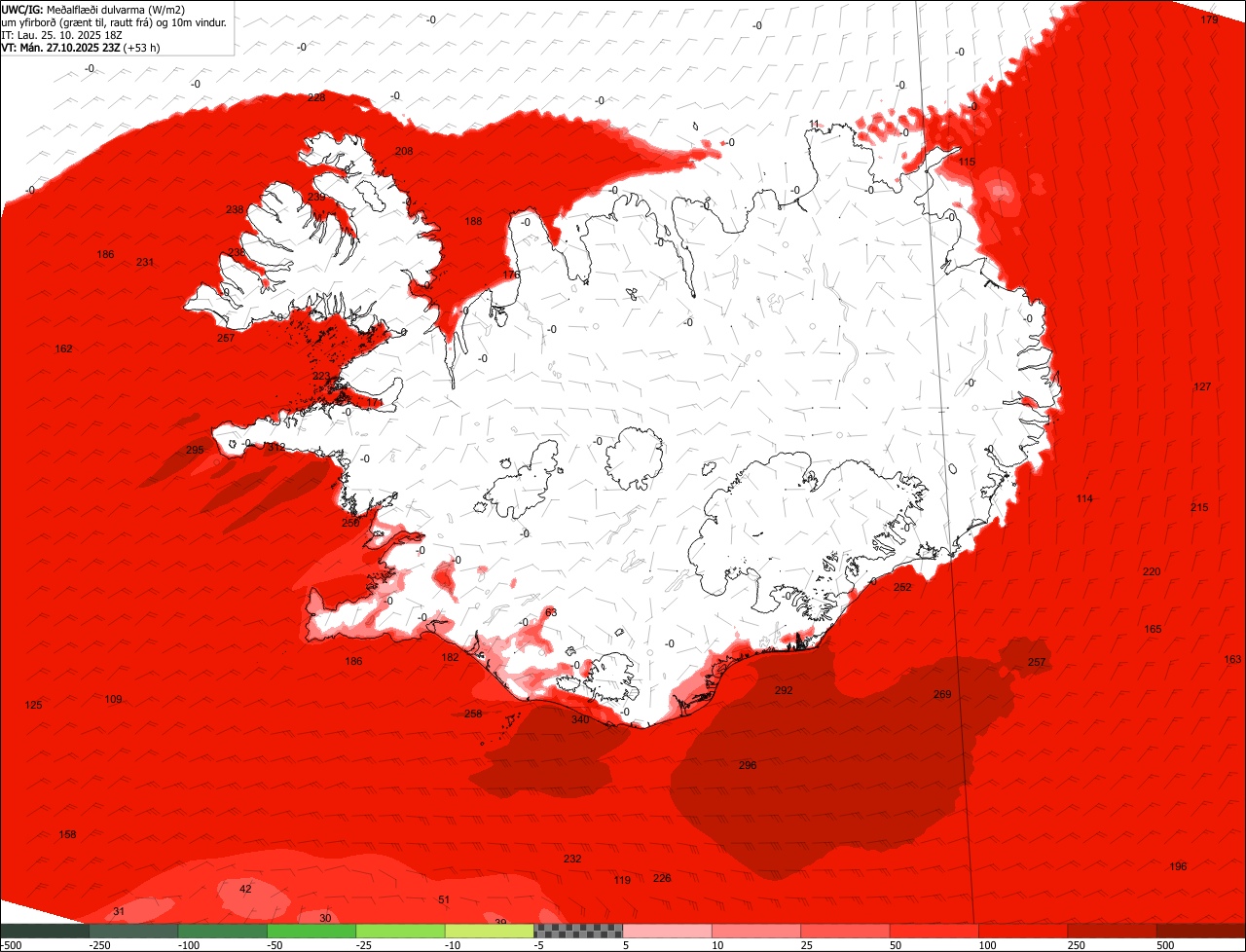The image size is (1246, 952).
Task: Click the map value '119'
Action: tap(623, 880)
